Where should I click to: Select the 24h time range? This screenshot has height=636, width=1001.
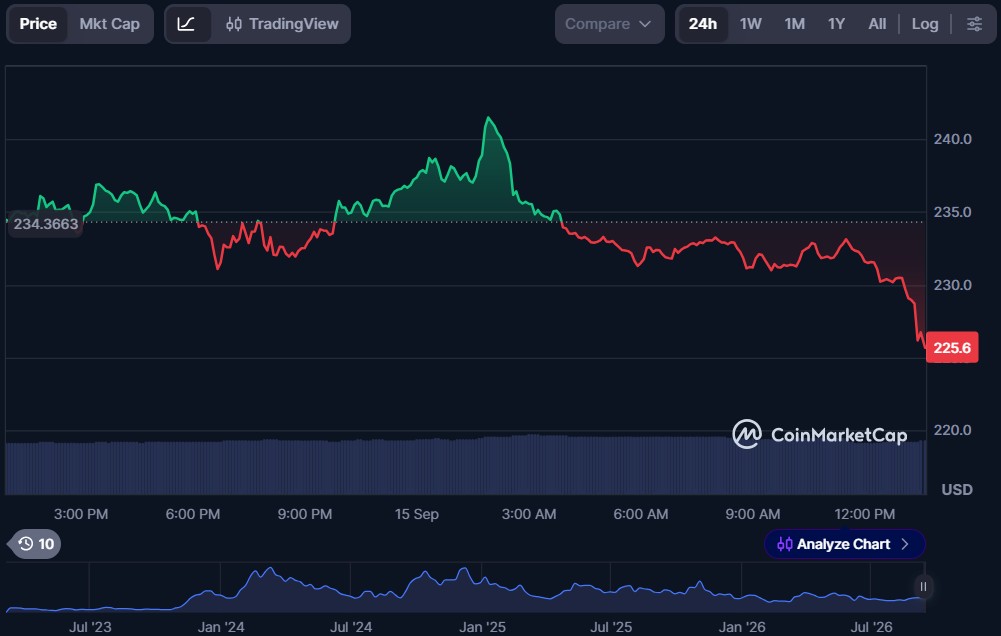pos(702,24)
